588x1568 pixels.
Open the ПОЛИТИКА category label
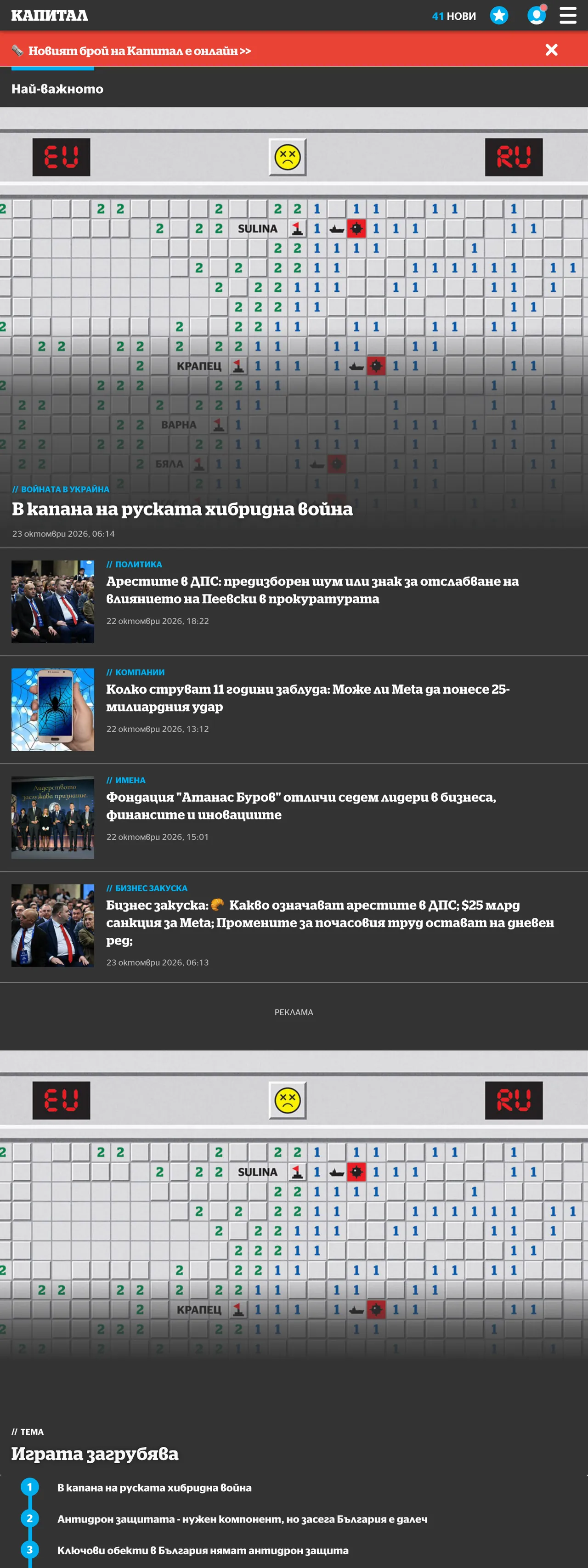[135, 564]
